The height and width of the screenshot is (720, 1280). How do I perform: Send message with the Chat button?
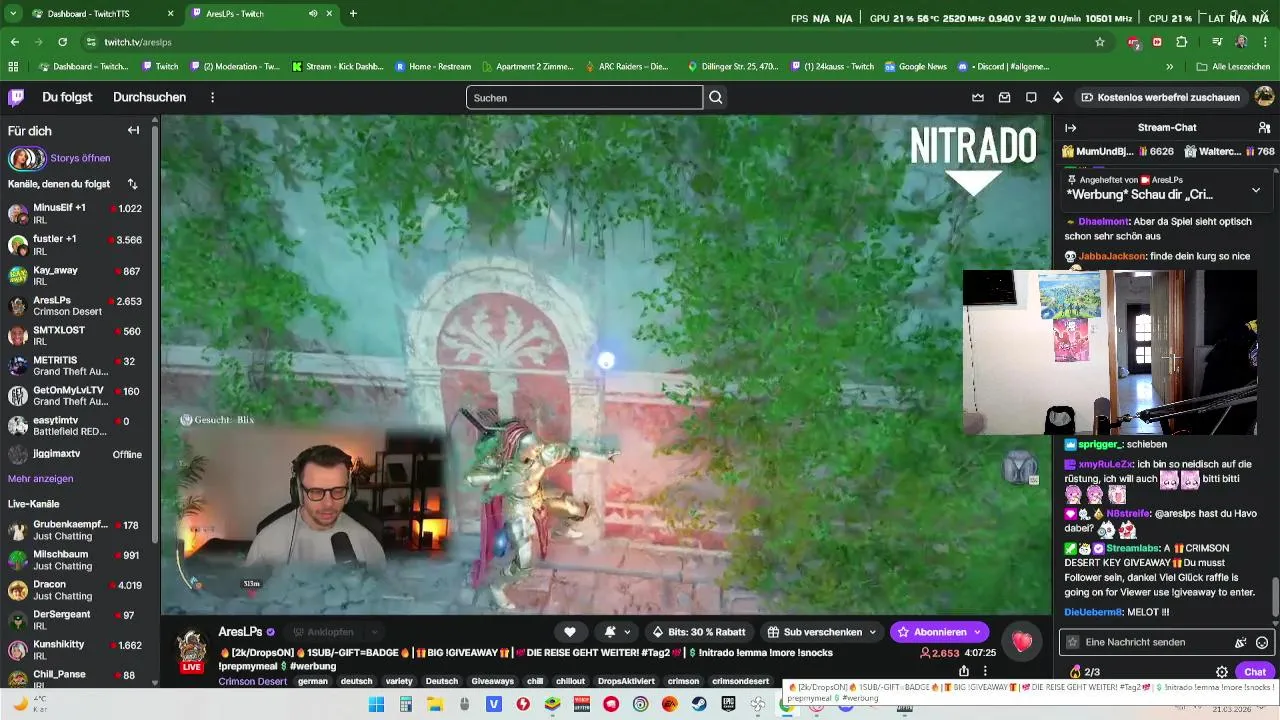[1255, 672]
